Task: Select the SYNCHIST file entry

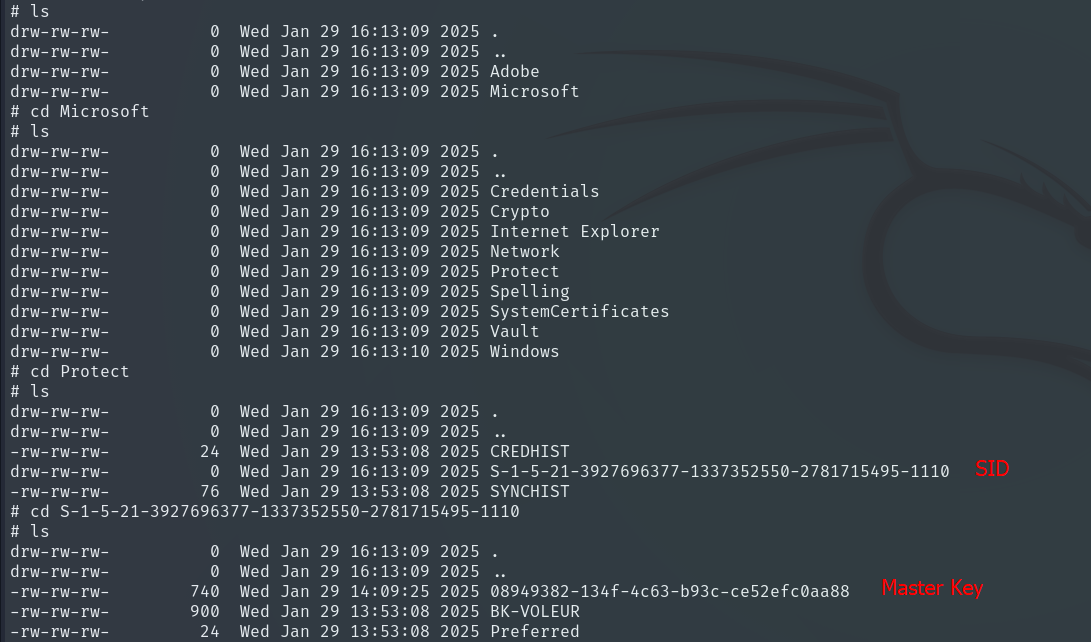Action: [529, 492]
